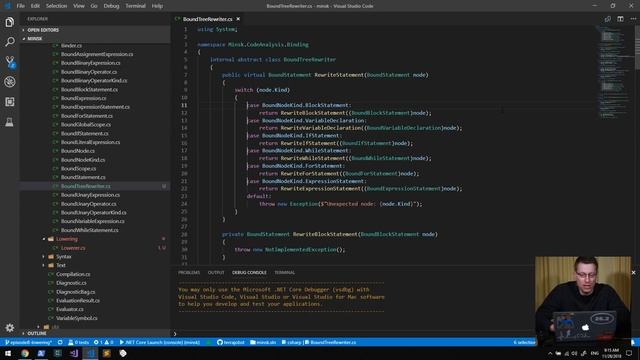Click the 0 tests status bar item
This screenshot has width=640, height=360.
pyautogui.click(x=78, y=342)
